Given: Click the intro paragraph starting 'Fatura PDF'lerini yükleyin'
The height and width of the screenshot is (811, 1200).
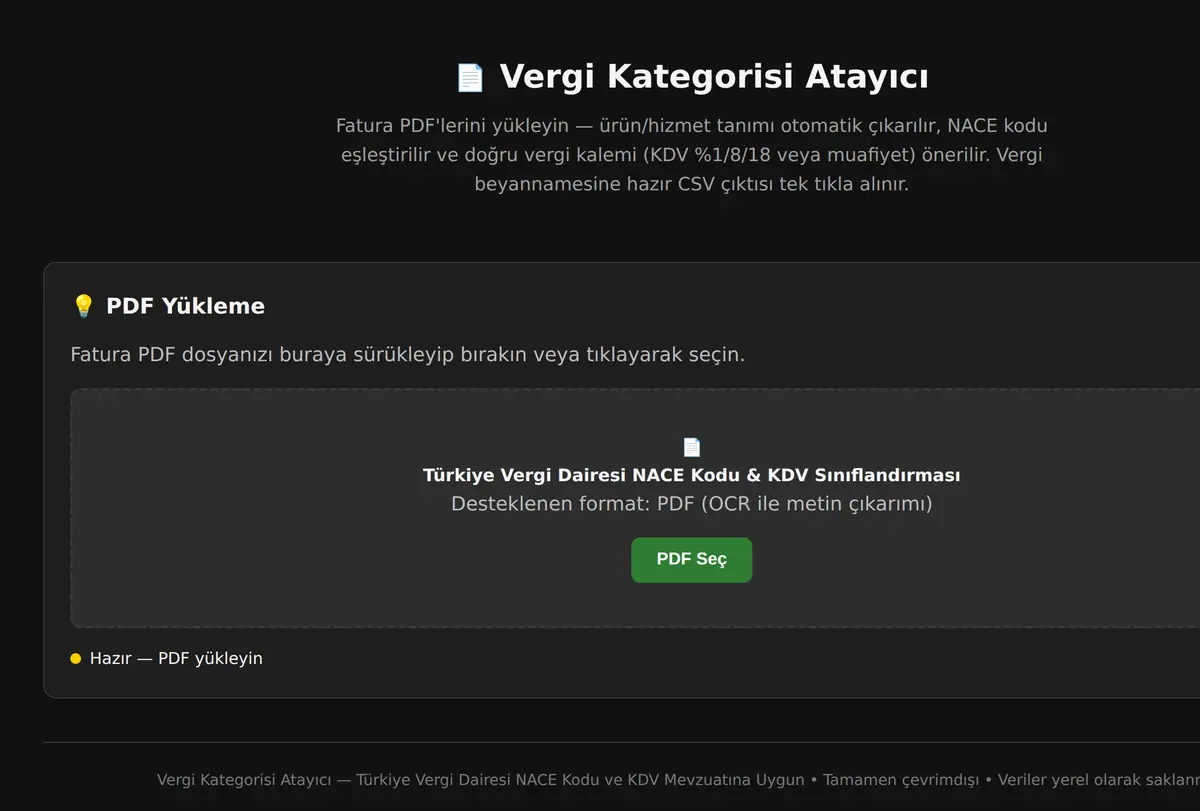Looking at the screenshot, I should (x=692, y=155).
